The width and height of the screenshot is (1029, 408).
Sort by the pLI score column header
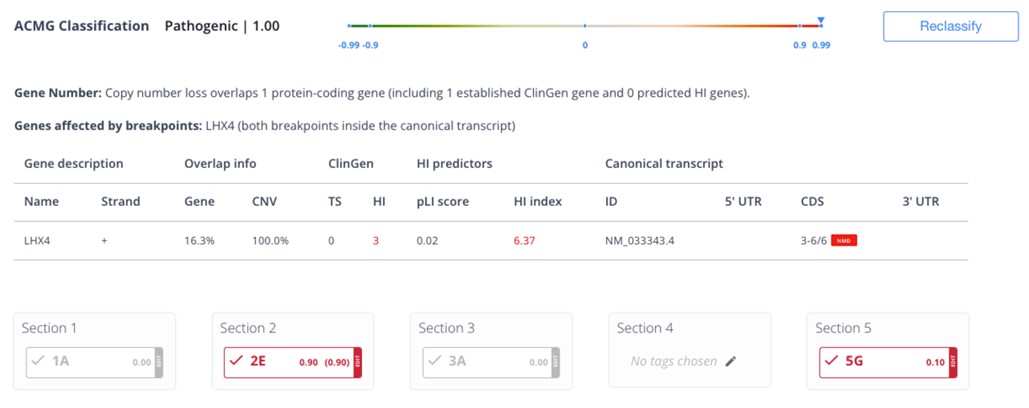point(440,201)
